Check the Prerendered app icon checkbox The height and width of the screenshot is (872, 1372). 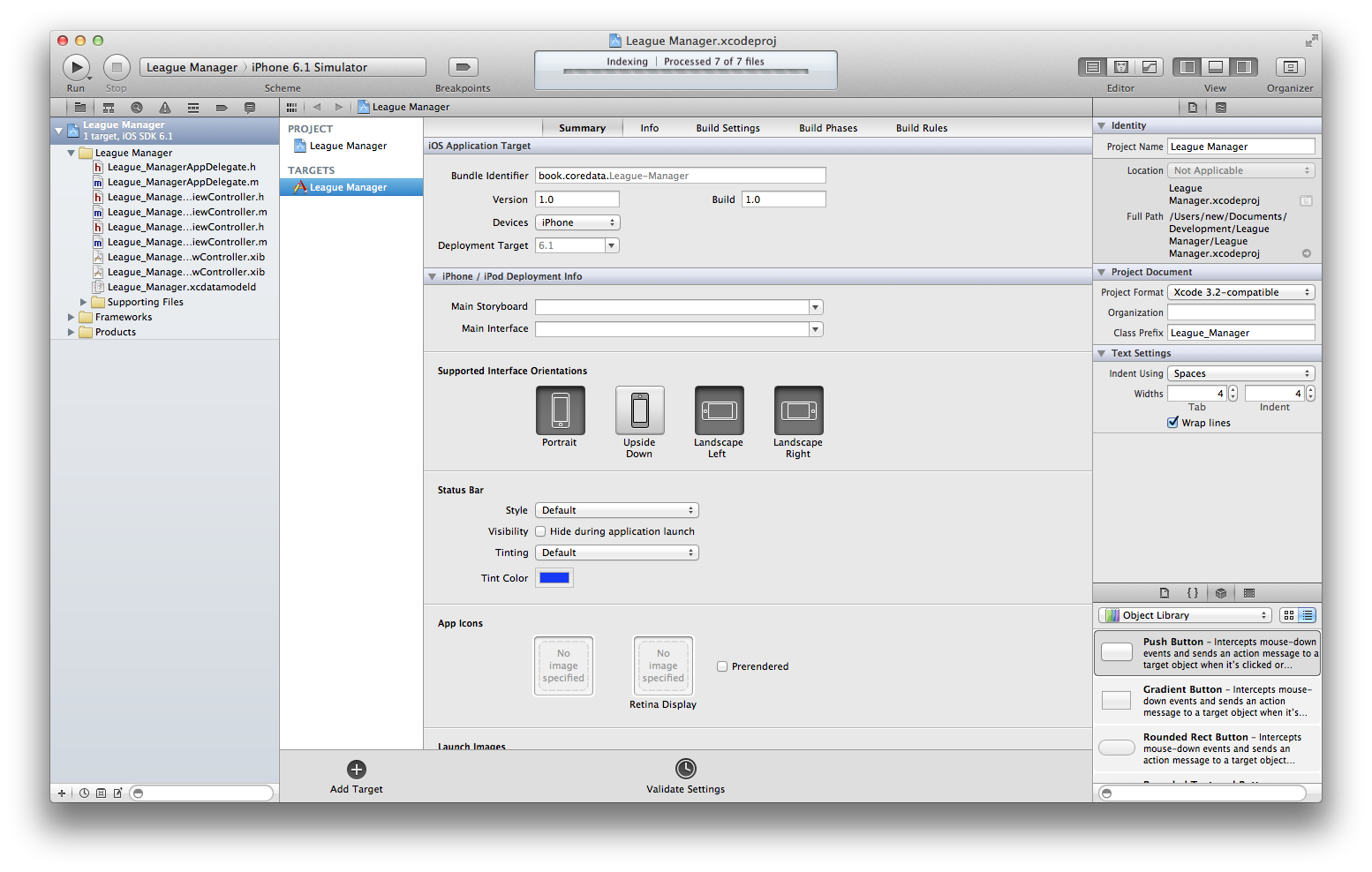pyautogui.click(x=722, y=666)
